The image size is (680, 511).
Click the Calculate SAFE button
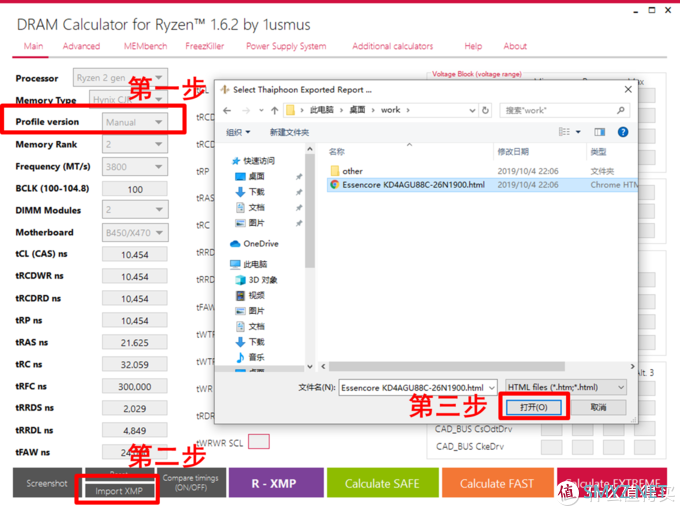click(x=382, y=483)
